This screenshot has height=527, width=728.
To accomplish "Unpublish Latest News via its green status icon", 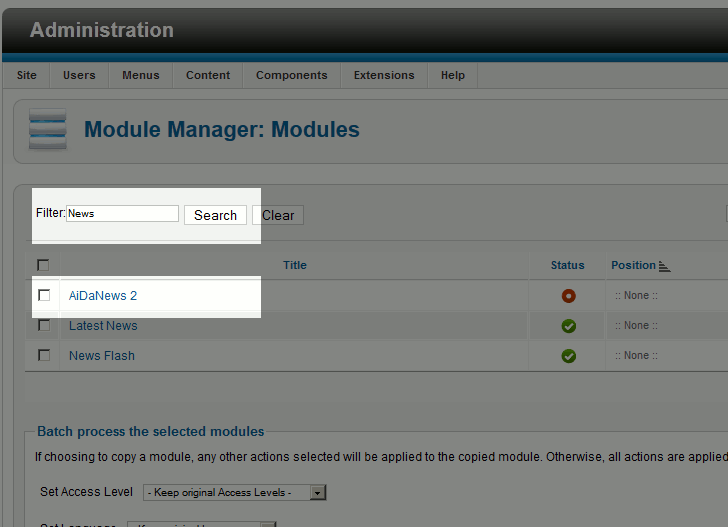I will (x=568, y=326).
